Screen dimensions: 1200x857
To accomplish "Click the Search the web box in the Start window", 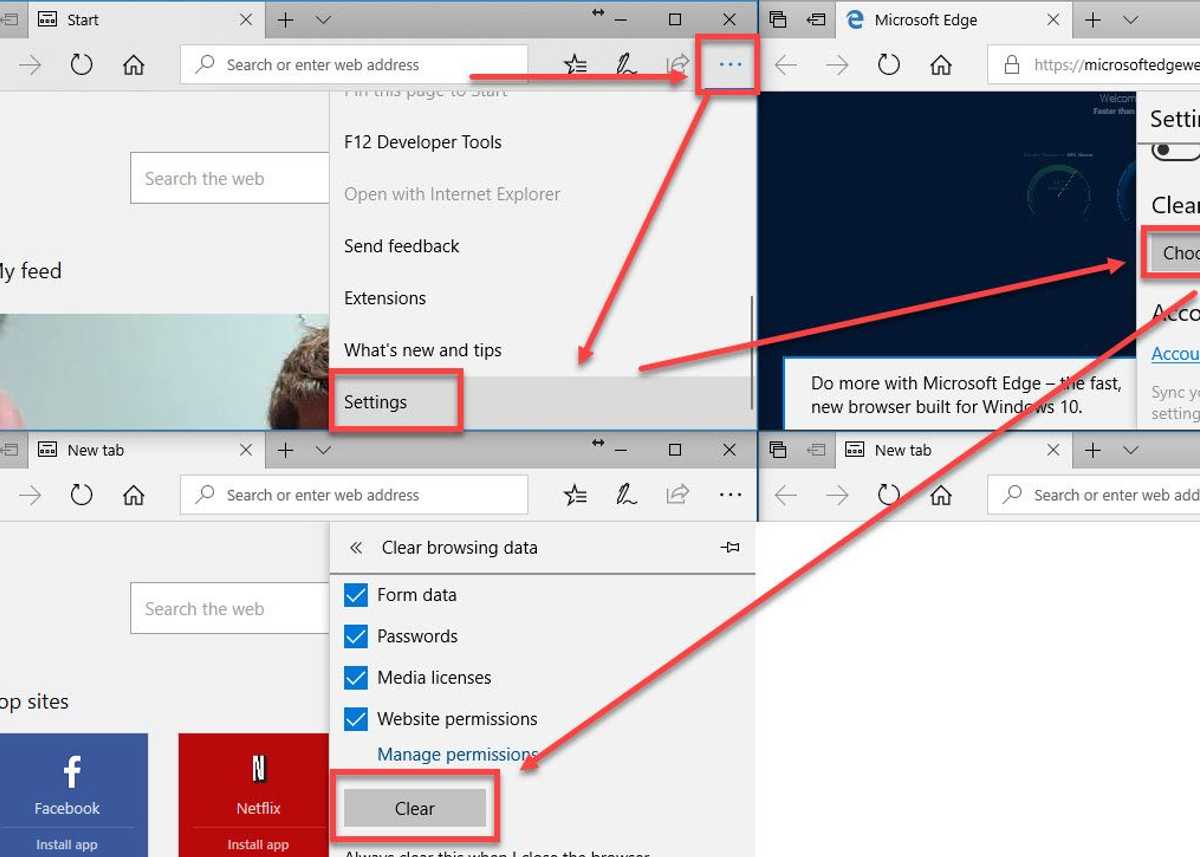I will tap(230, 179).
